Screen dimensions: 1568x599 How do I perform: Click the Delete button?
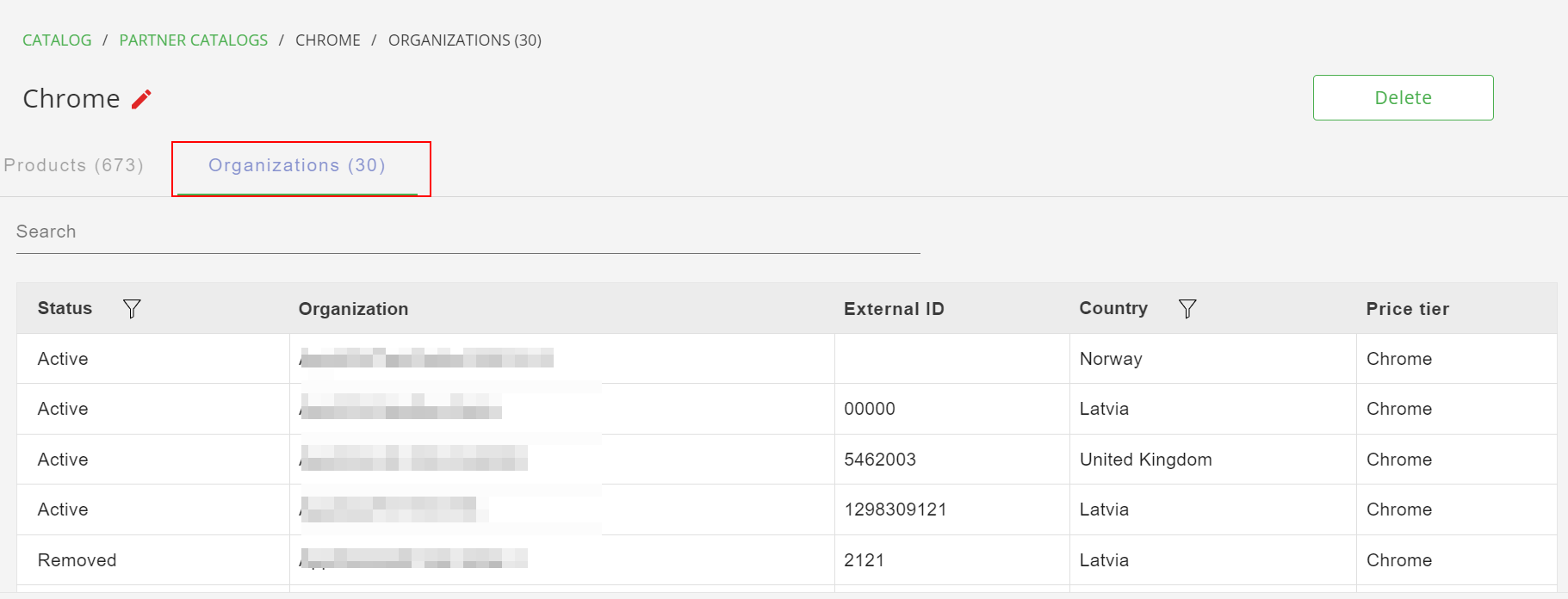pos(1403,97)
